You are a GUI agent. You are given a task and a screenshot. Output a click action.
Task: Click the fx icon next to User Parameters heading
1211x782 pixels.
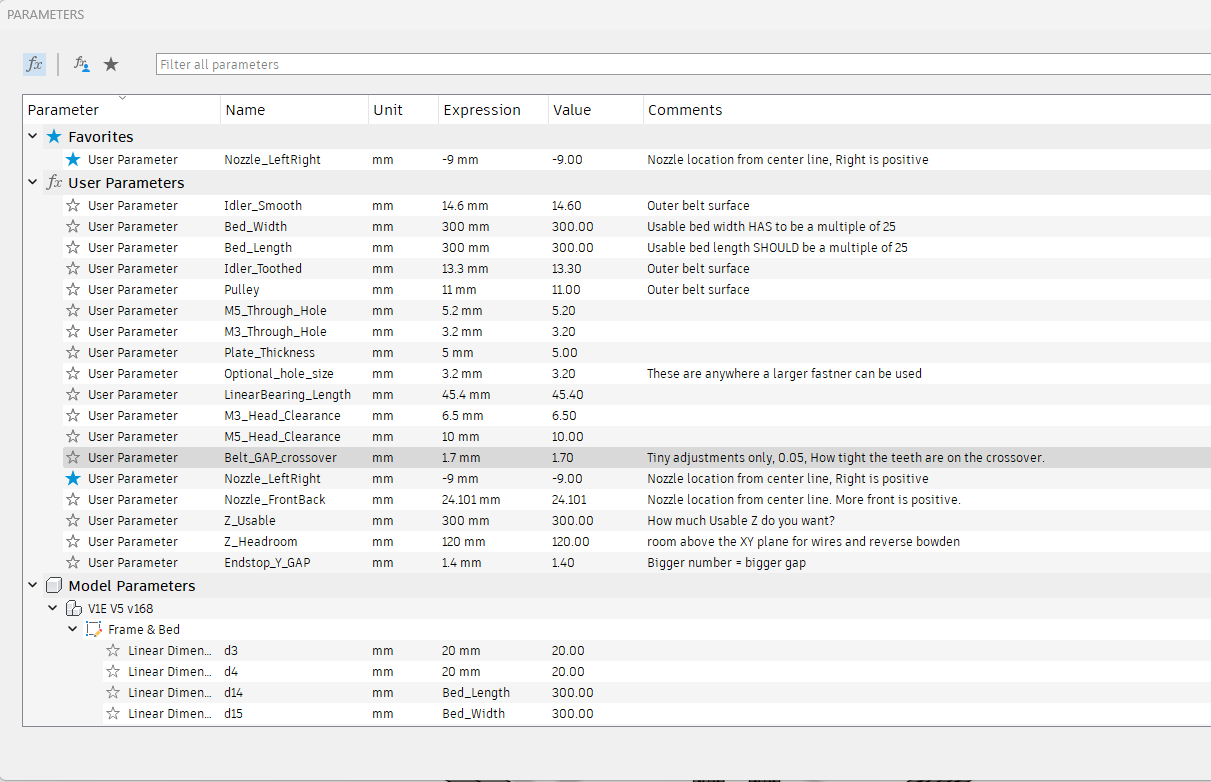(55, 182)
